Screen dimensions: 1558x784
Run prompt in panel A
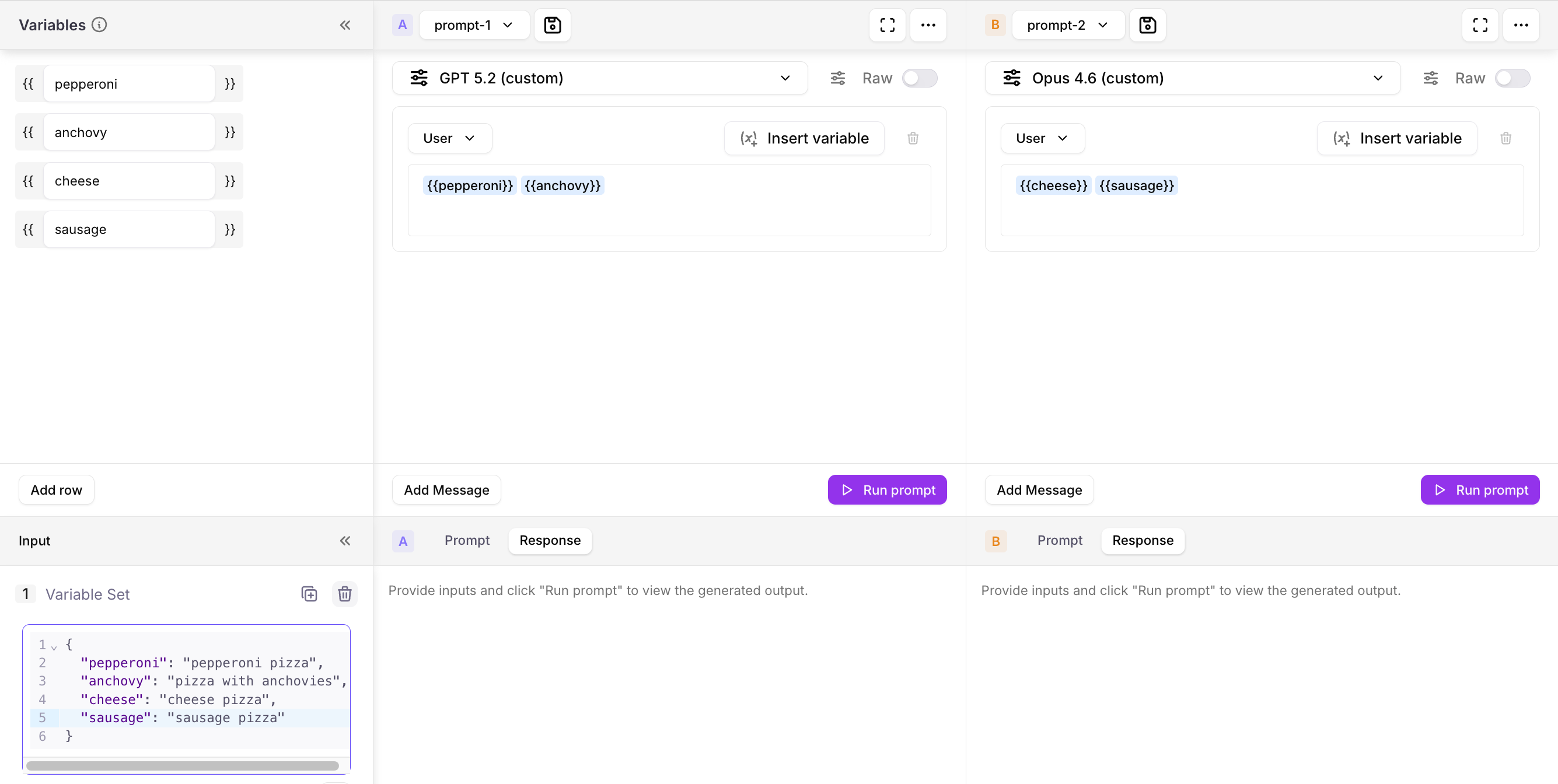[886, 489]
